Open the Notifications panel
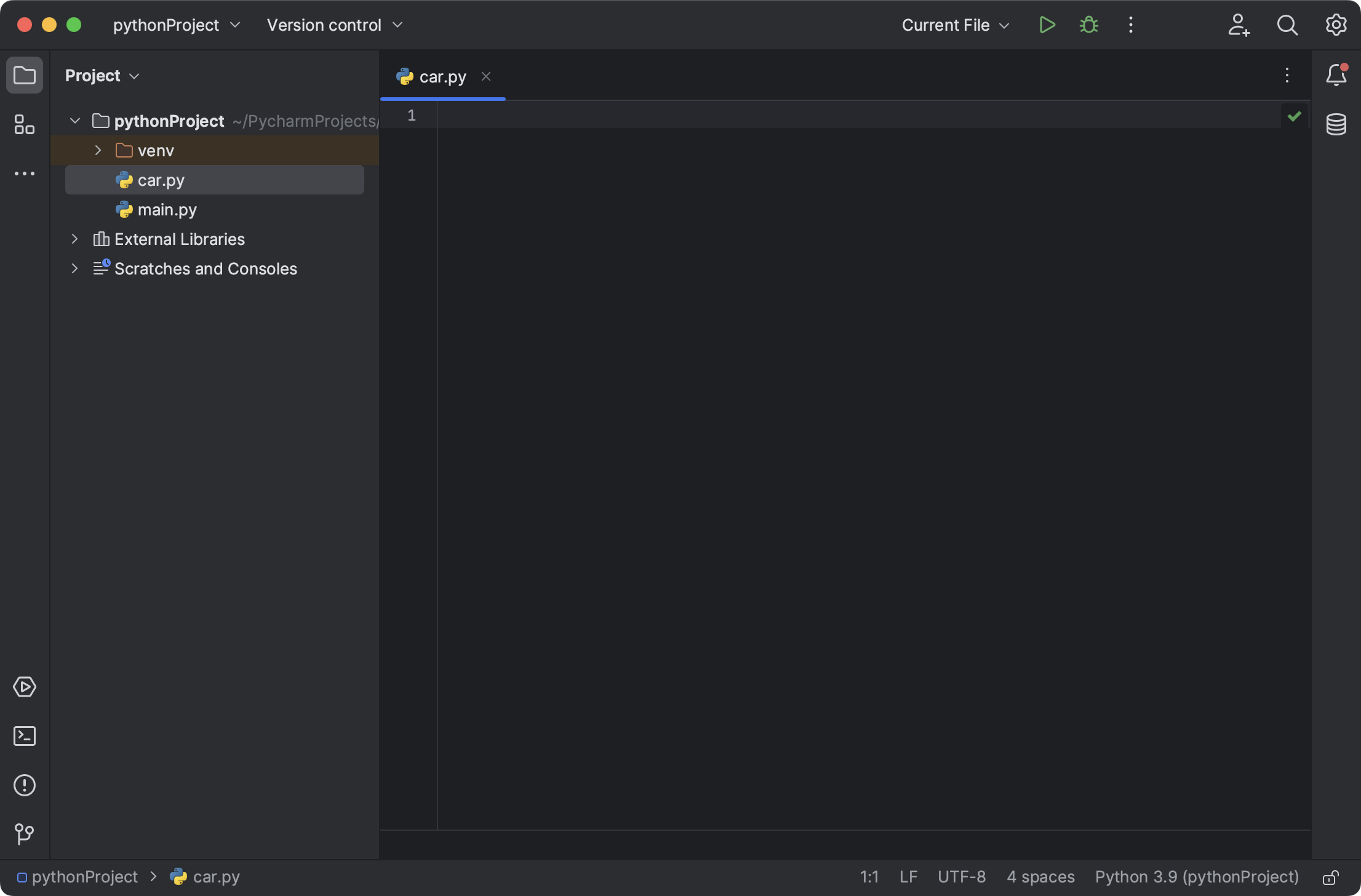 pos(1336,75)
